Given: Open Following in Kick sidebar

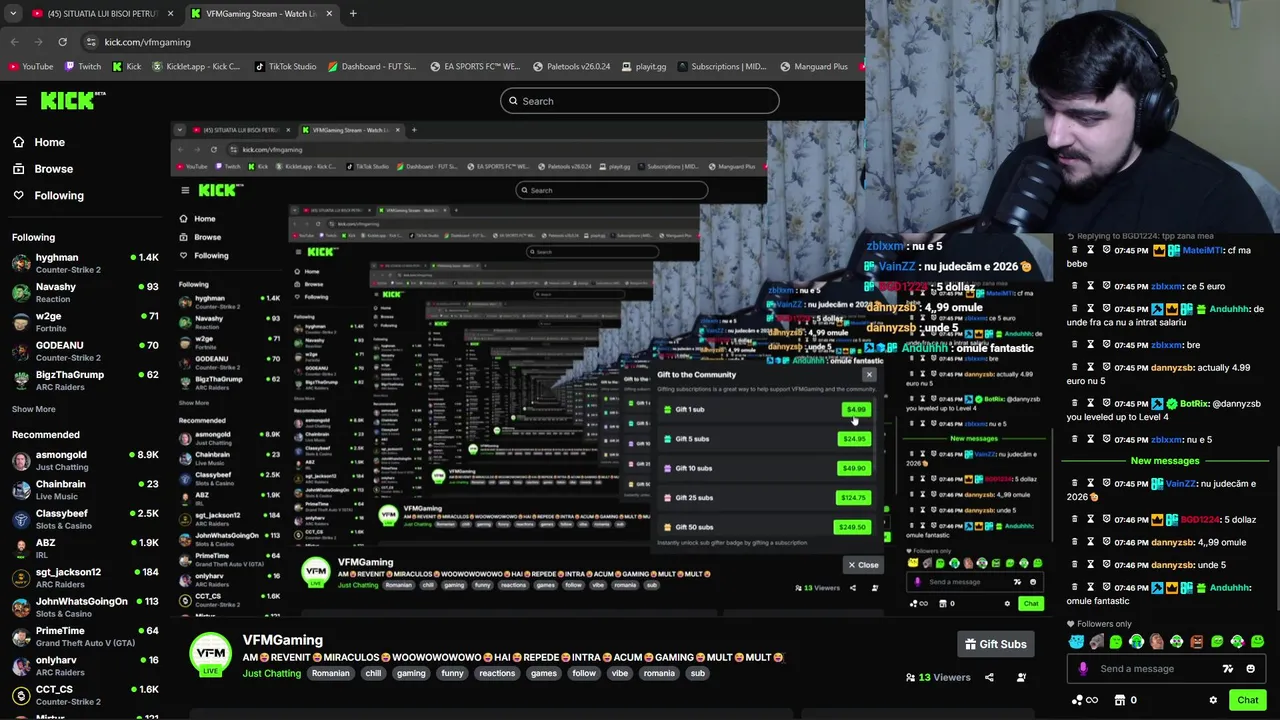Looking at the screenshot, I should coord(59,195).
